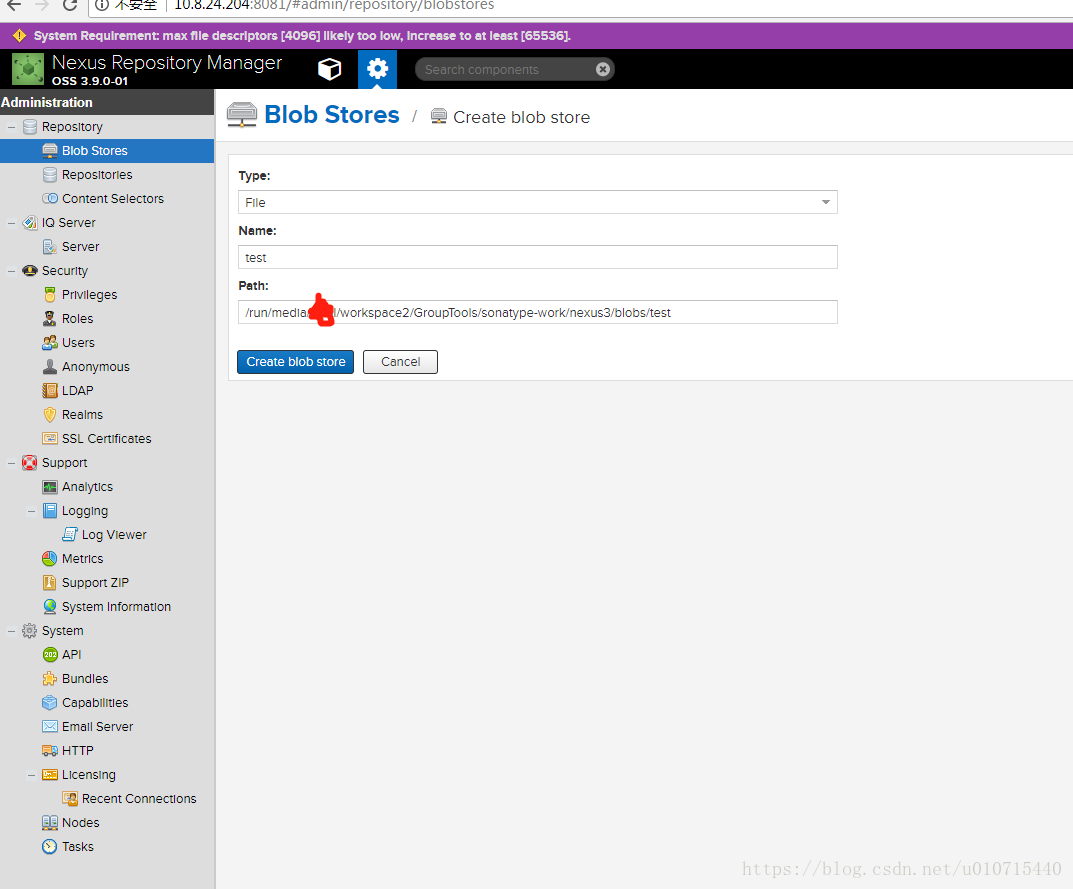Click the Anonymous user icon

[x=50, y=366]
